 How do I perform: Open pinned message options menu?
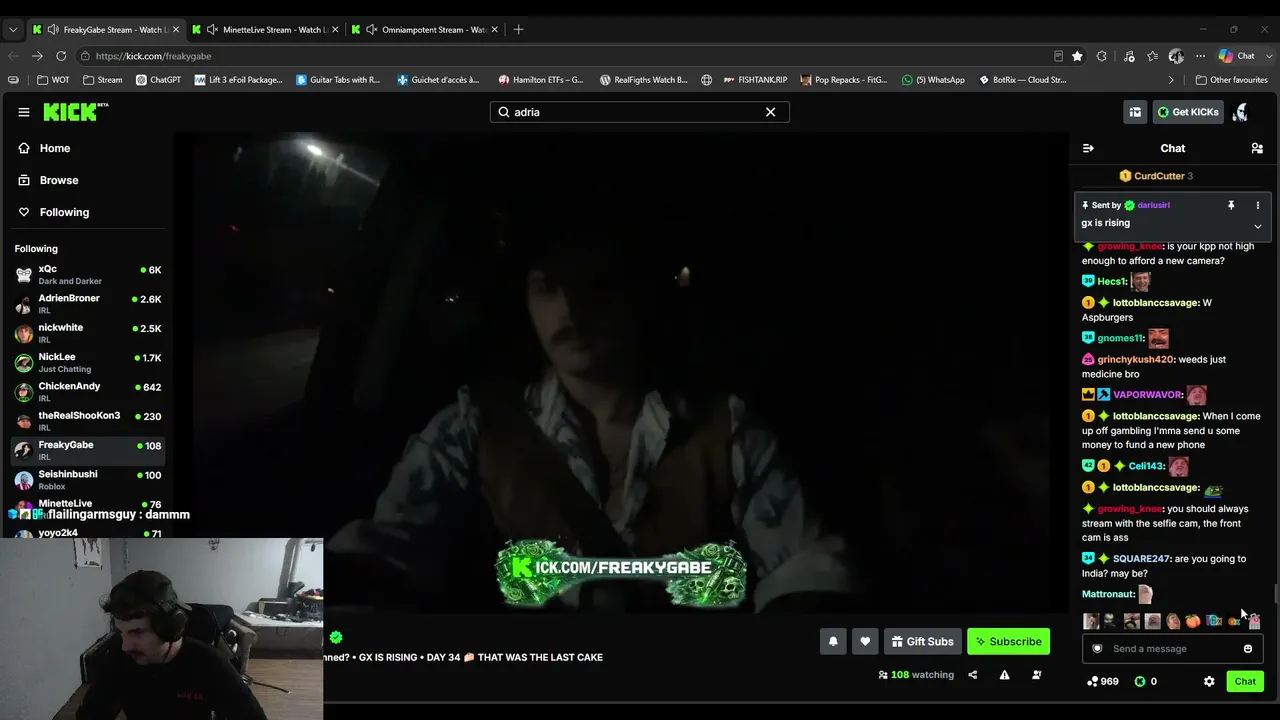[1258, 205]
